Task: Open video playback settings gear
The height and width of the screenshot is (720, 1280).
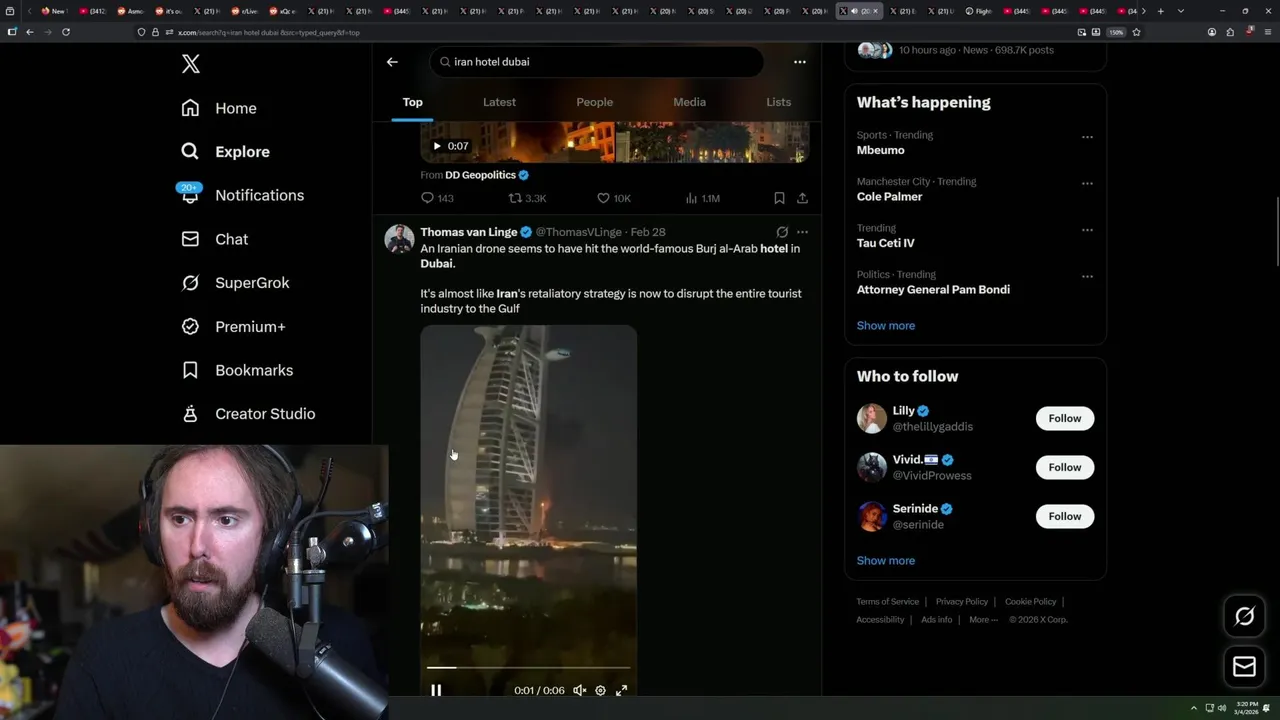Action: pyautogui.click(x=600, y=690)
